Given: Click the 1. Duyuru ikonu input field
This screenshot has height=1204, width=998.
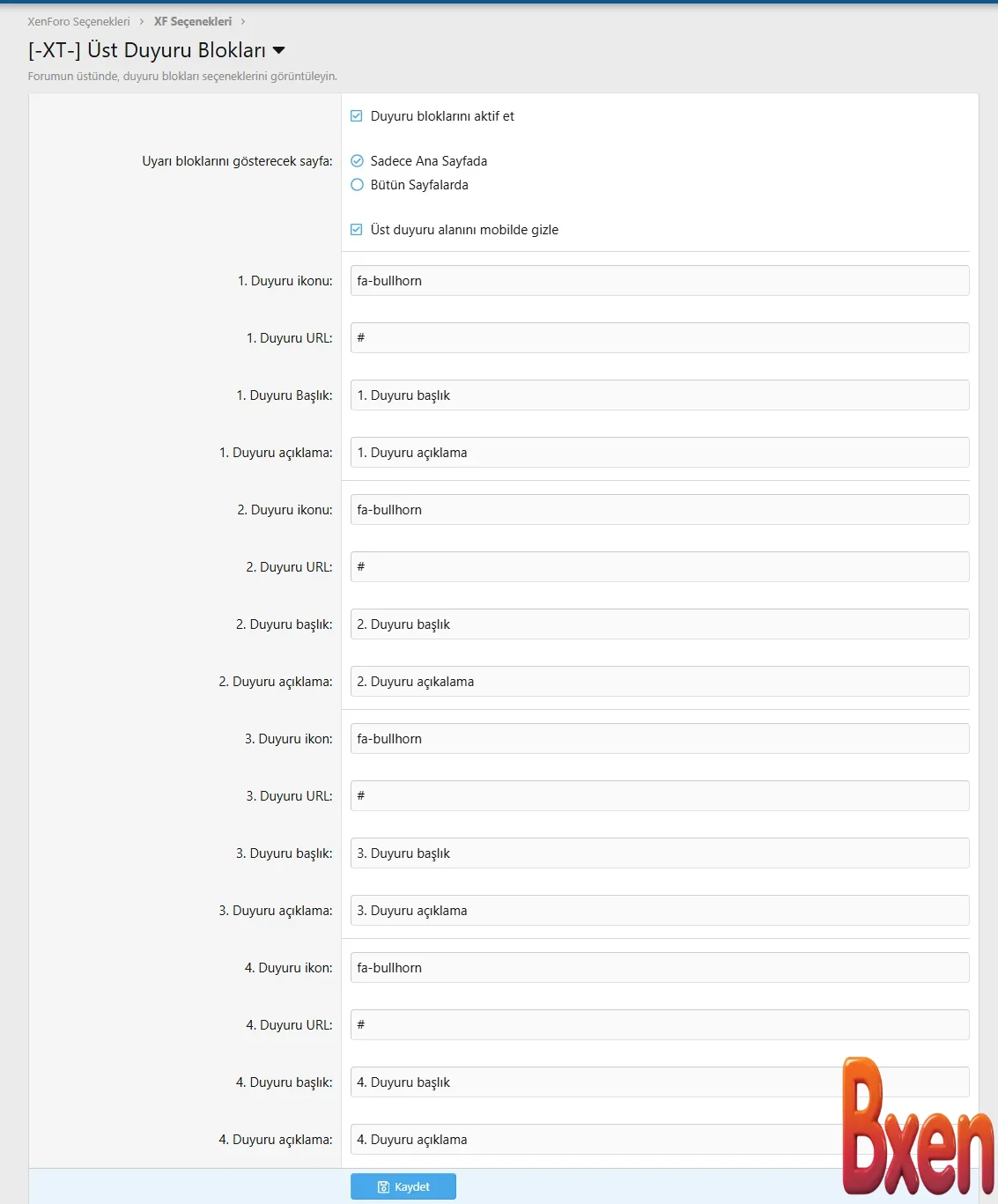Looking at the screenshot, I should point(659,280).
